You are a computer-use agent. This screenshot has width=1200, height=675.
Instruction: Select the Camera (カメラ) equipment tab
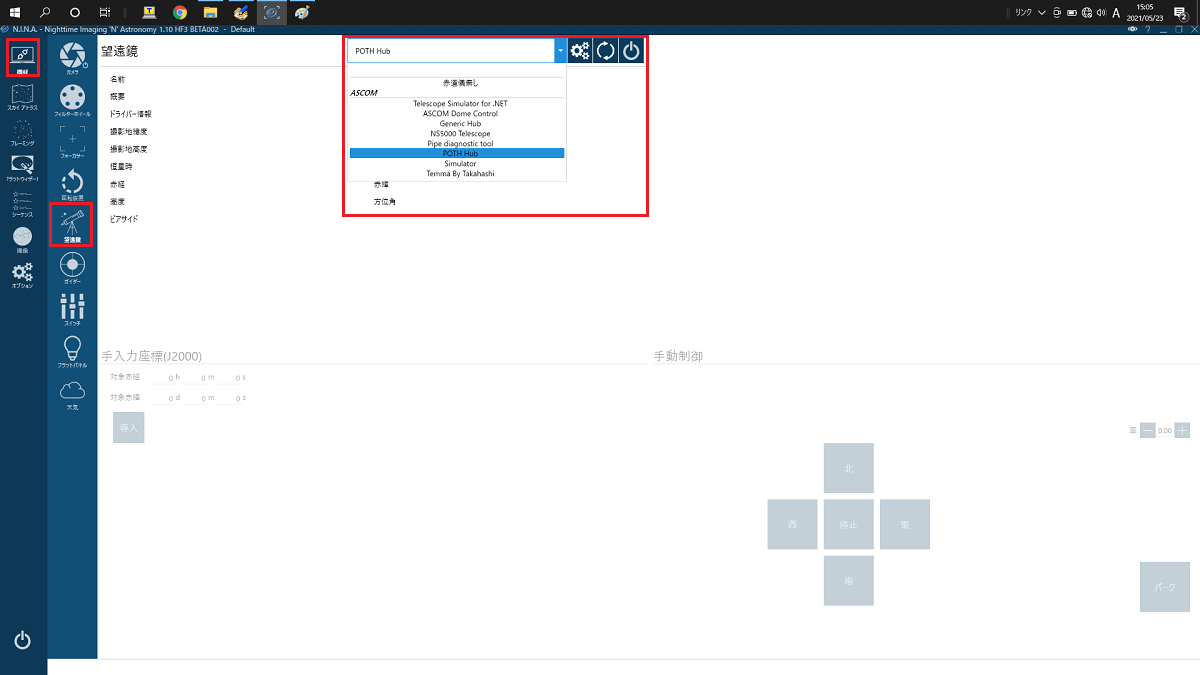72,59
